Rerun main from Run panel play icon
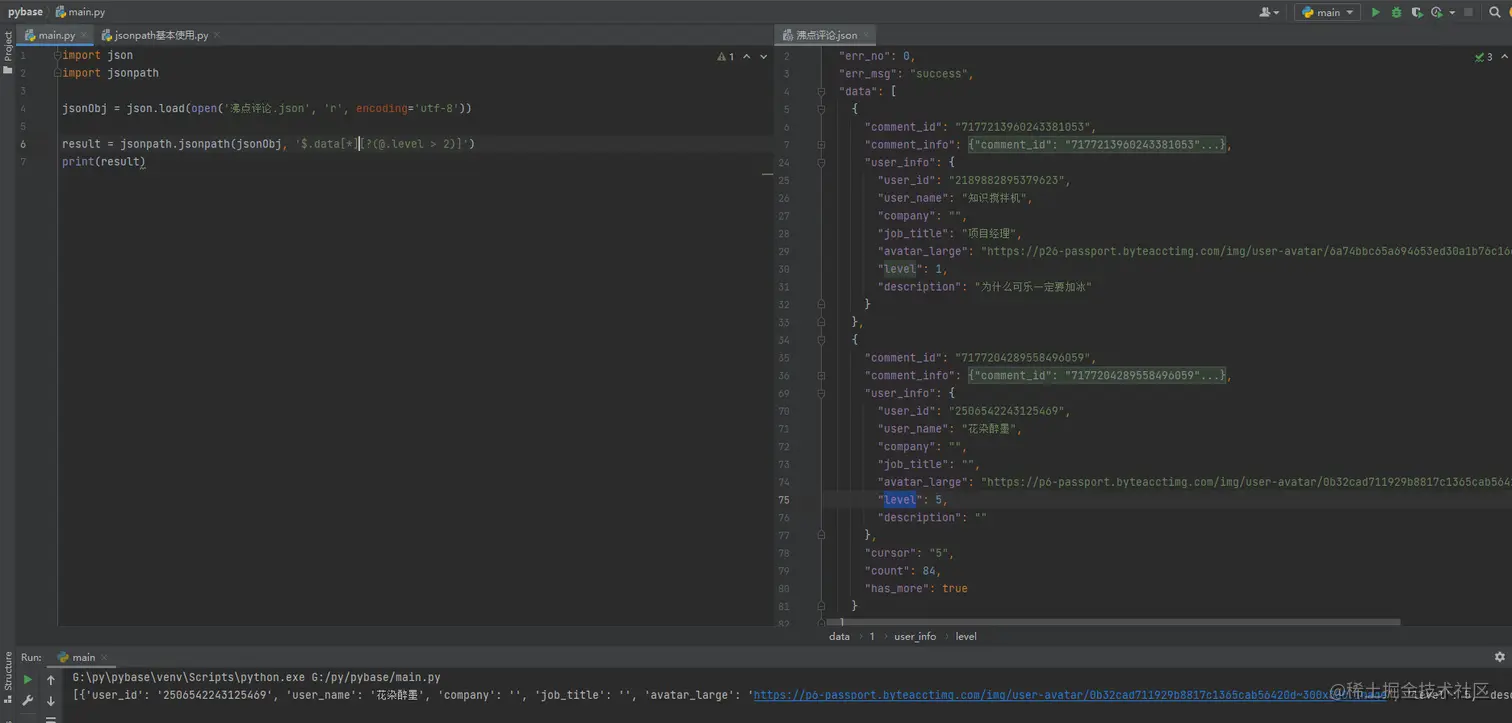 [28, 680]
